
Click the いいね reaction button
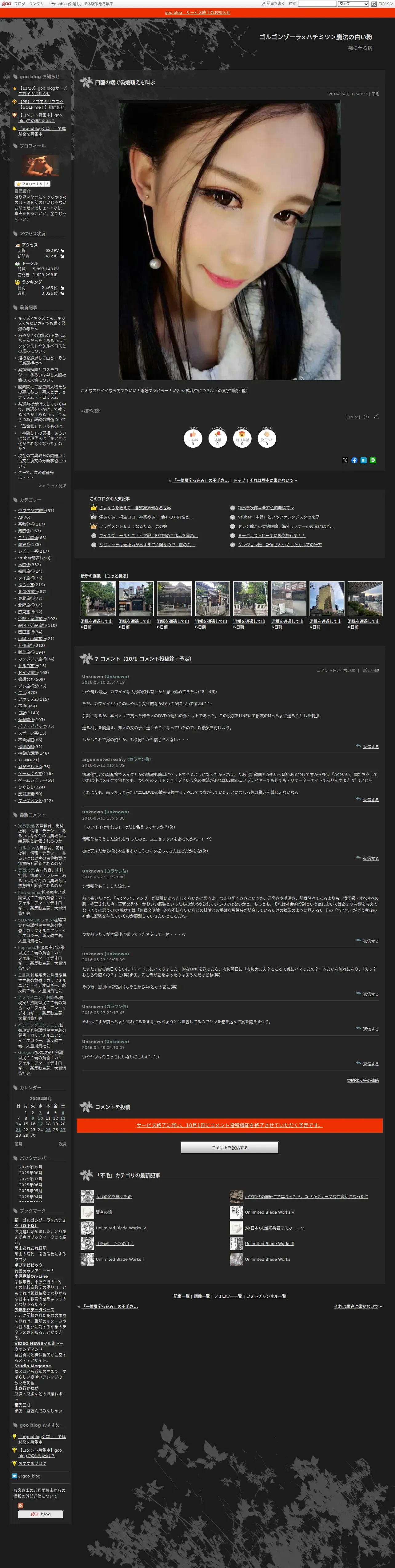pyautogui.click(x=193, y=438)
